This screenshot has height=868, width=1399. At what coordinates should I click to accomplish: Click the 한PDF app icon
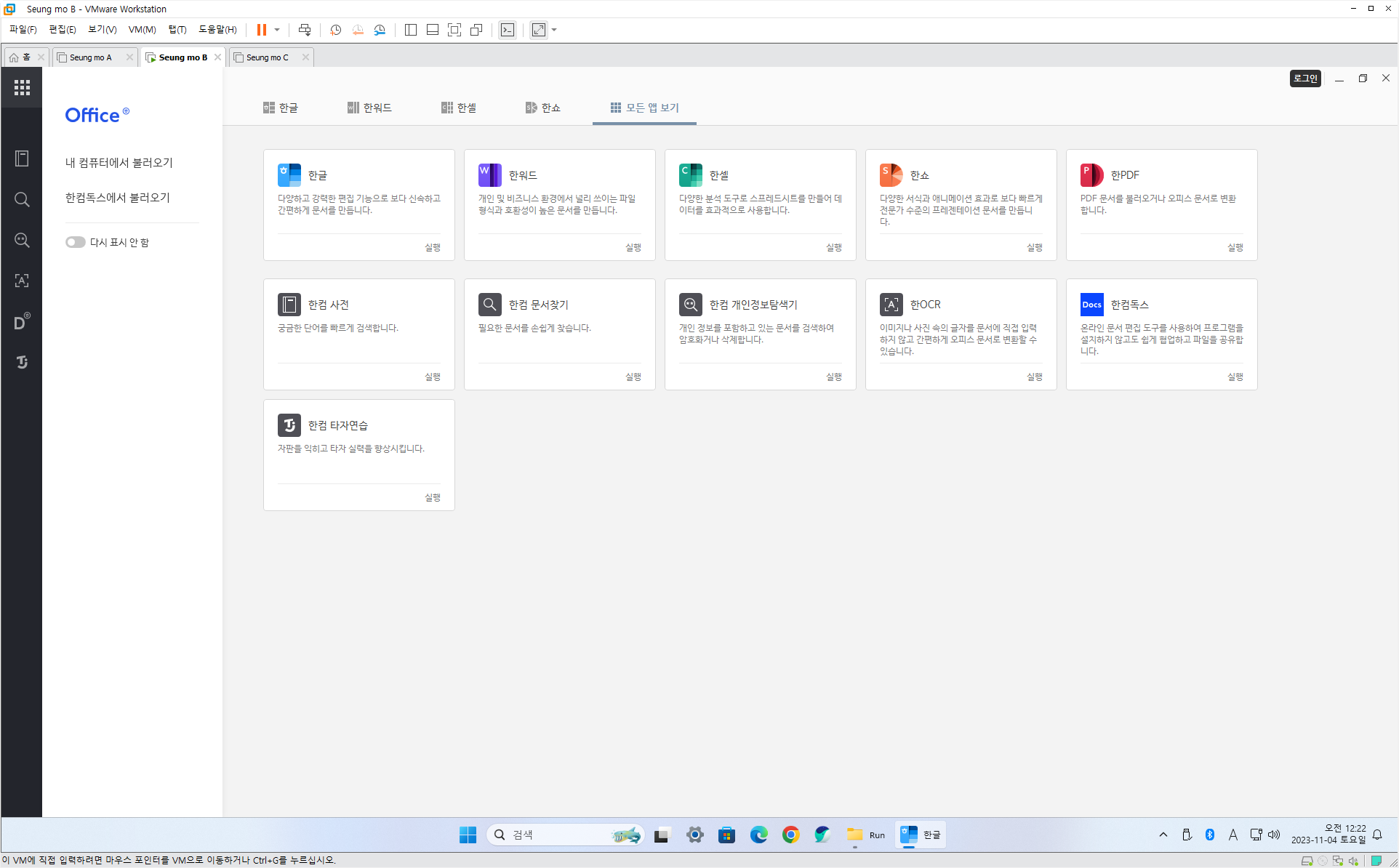[x=1091, y=174]
